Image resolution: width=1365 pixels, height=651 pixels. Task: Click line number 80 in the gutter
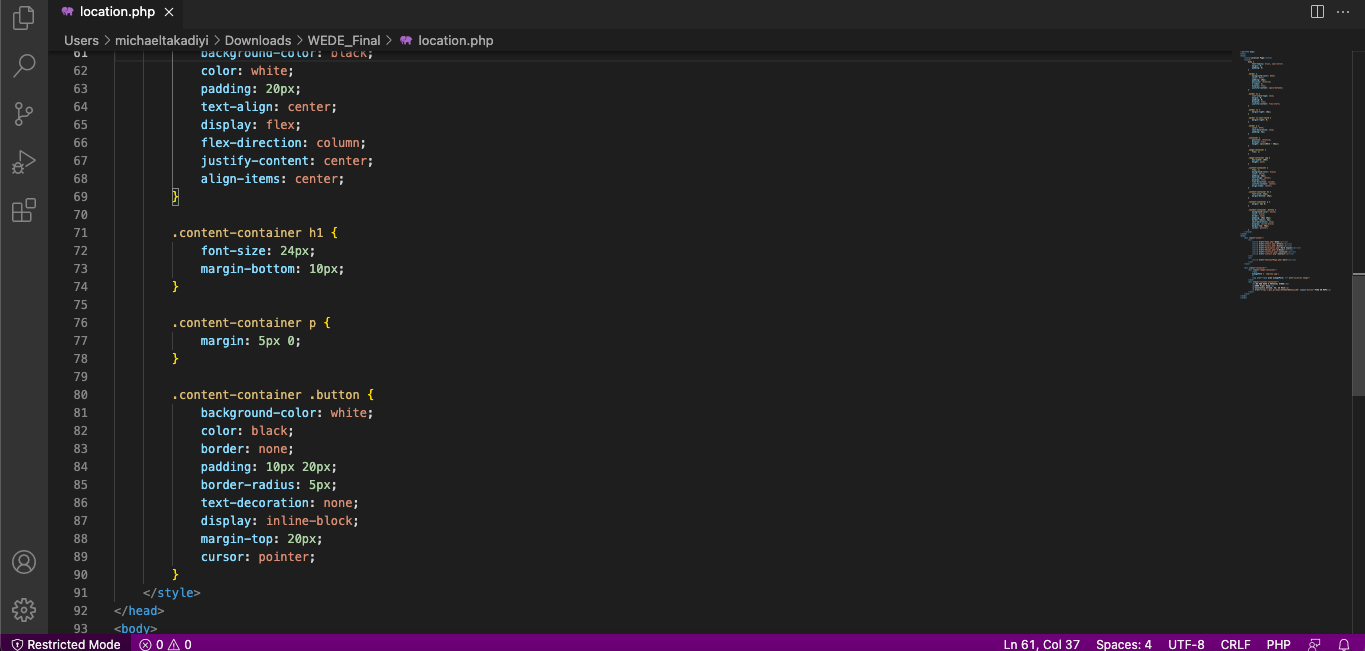tap(80, 394)
